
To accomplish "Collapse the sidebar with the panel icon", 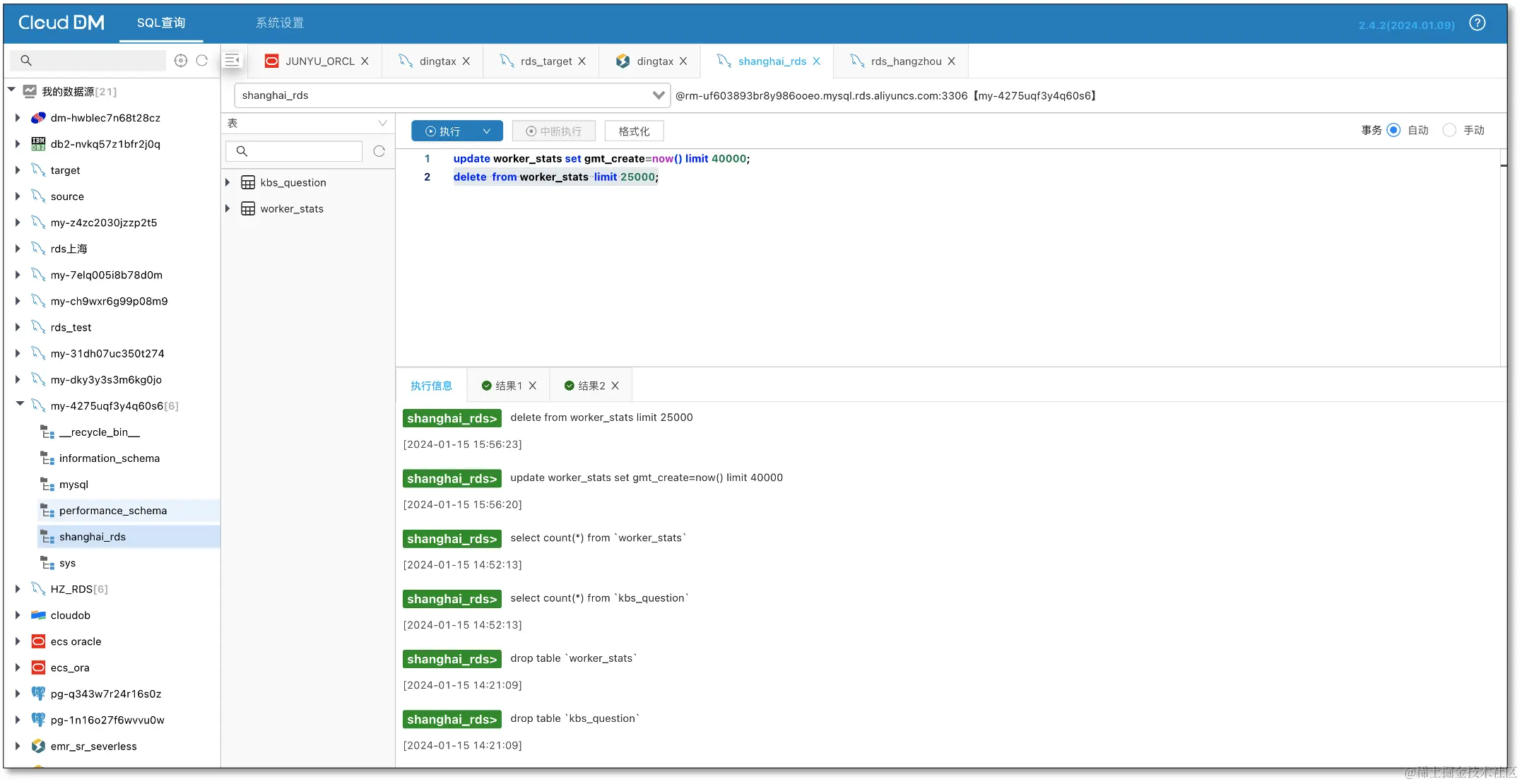I will pyautogui.click(x=232, y=60).
